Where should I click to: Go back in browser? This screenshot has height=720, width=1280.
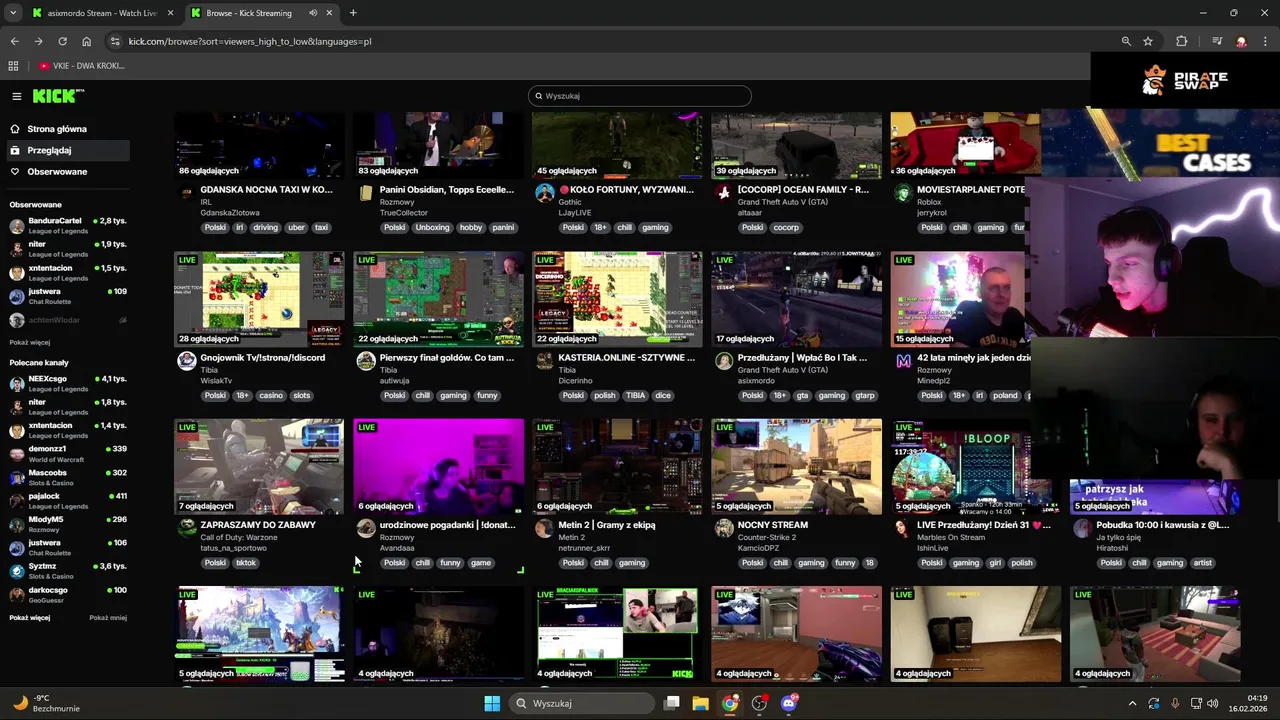tap(14, 41)
